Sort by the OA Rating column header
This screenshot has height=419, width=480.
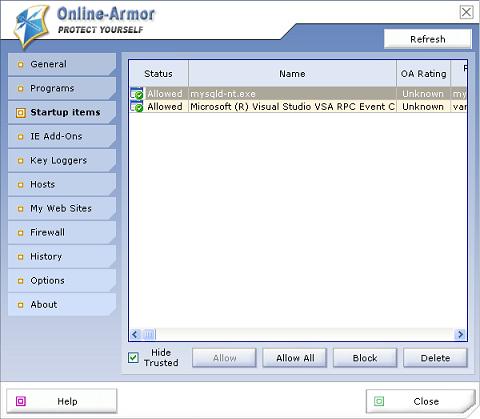click(423, 73)
